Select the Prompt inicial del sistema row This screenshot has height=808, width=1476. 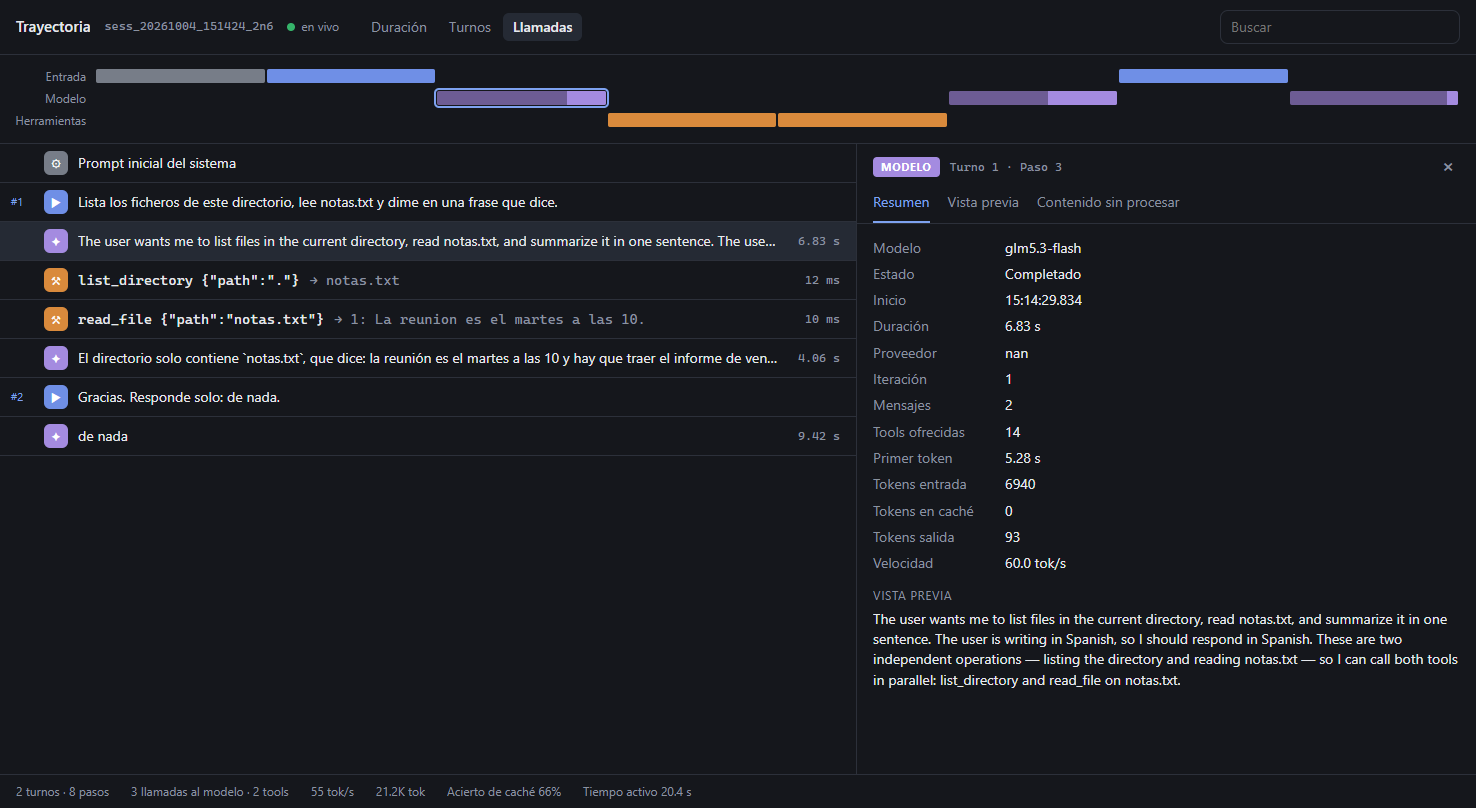[x=428, y=163]
